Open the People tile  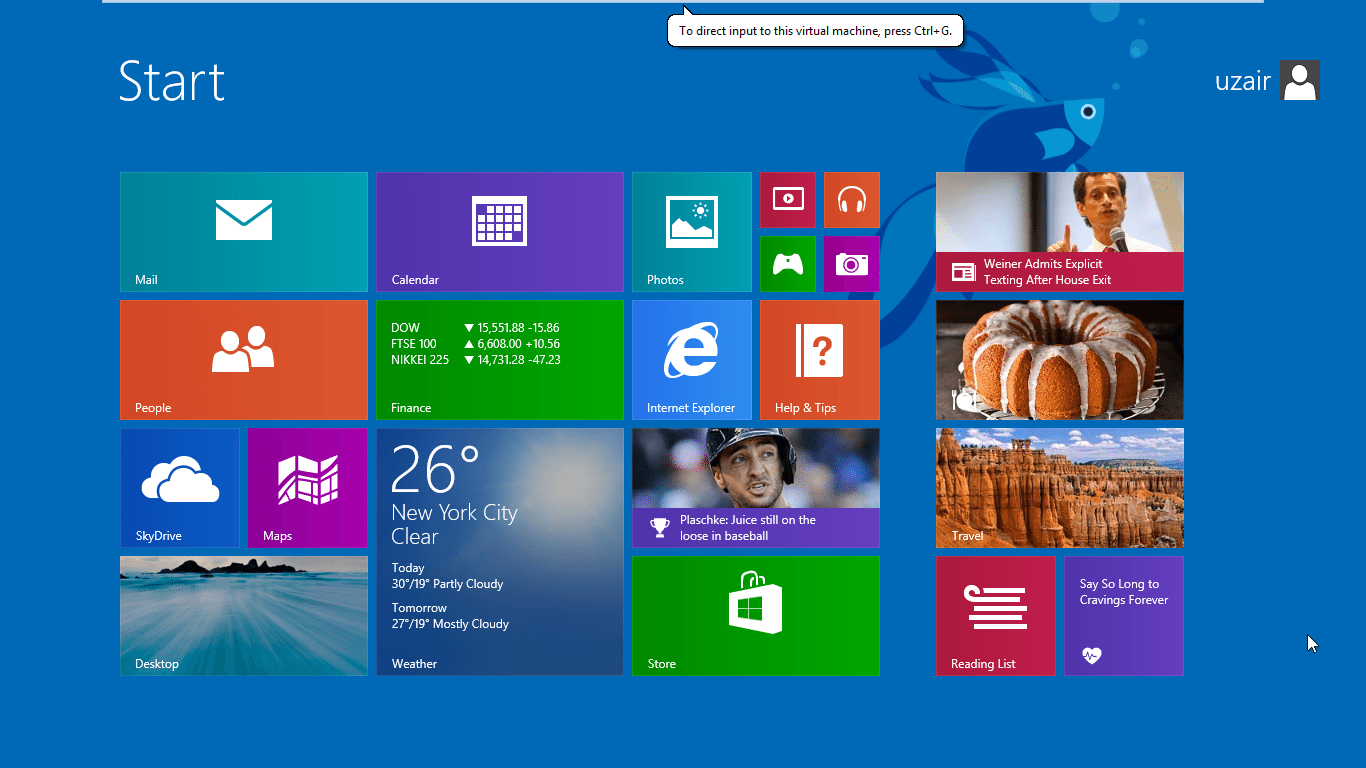[244, 360]
